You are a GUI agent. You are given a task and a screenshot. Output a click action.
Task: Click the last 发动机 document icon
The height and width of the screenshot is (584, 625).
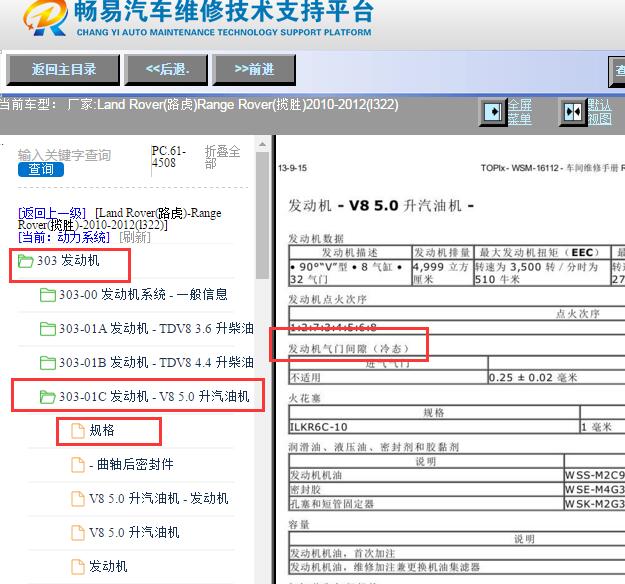pos(78,566)
